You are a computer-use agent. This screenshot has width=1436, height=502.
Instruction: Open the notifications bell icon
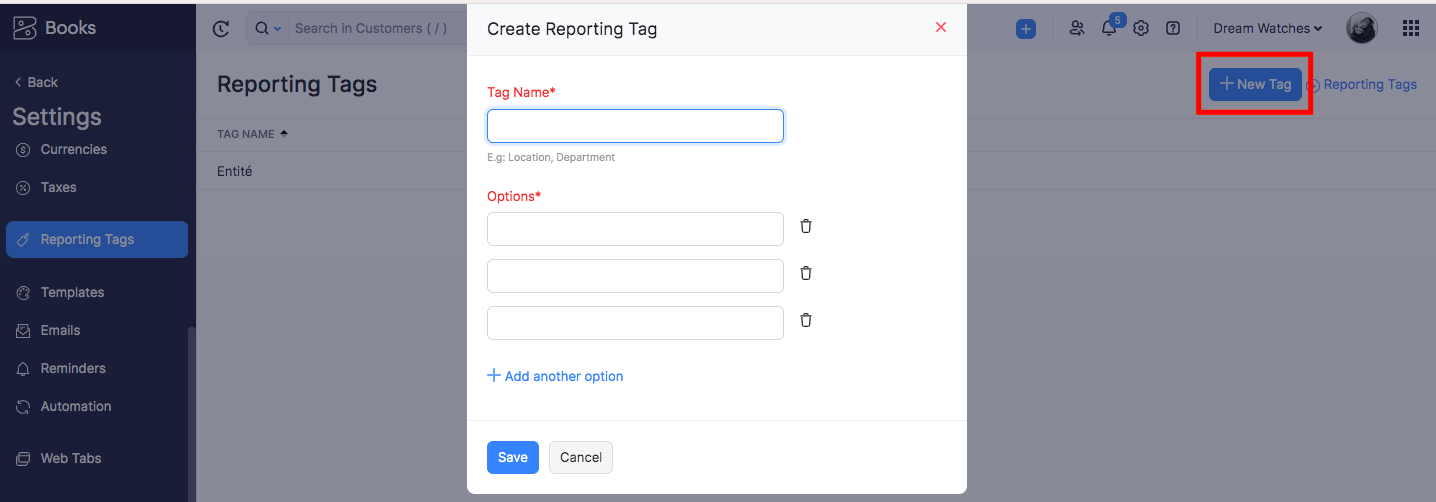1109,28
